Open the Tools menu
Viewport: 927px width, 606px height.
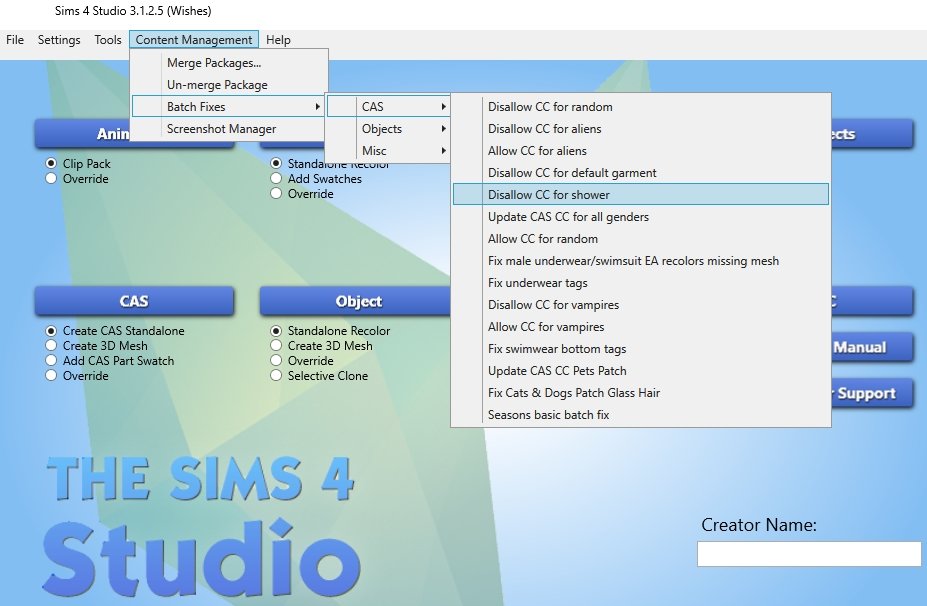(x=108, y=40)
